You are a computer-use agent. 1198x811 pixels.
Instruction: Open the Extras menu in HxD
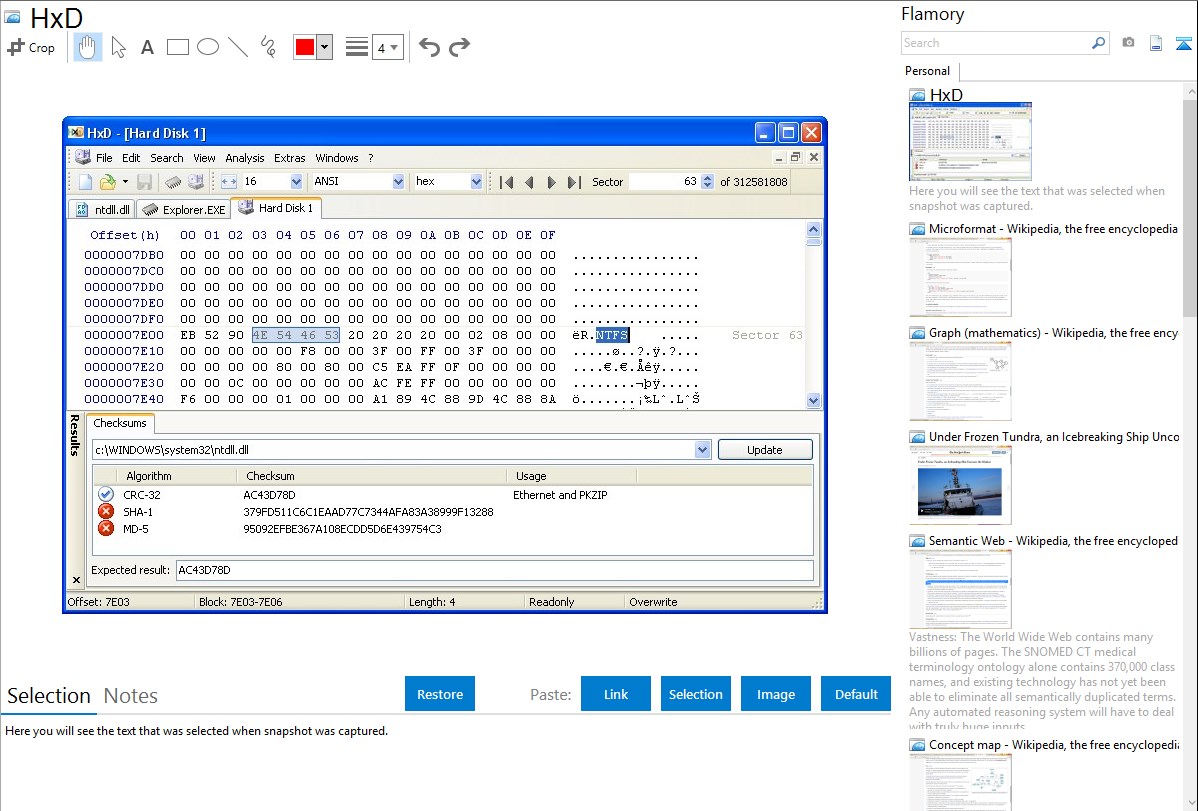click(290, 158)
